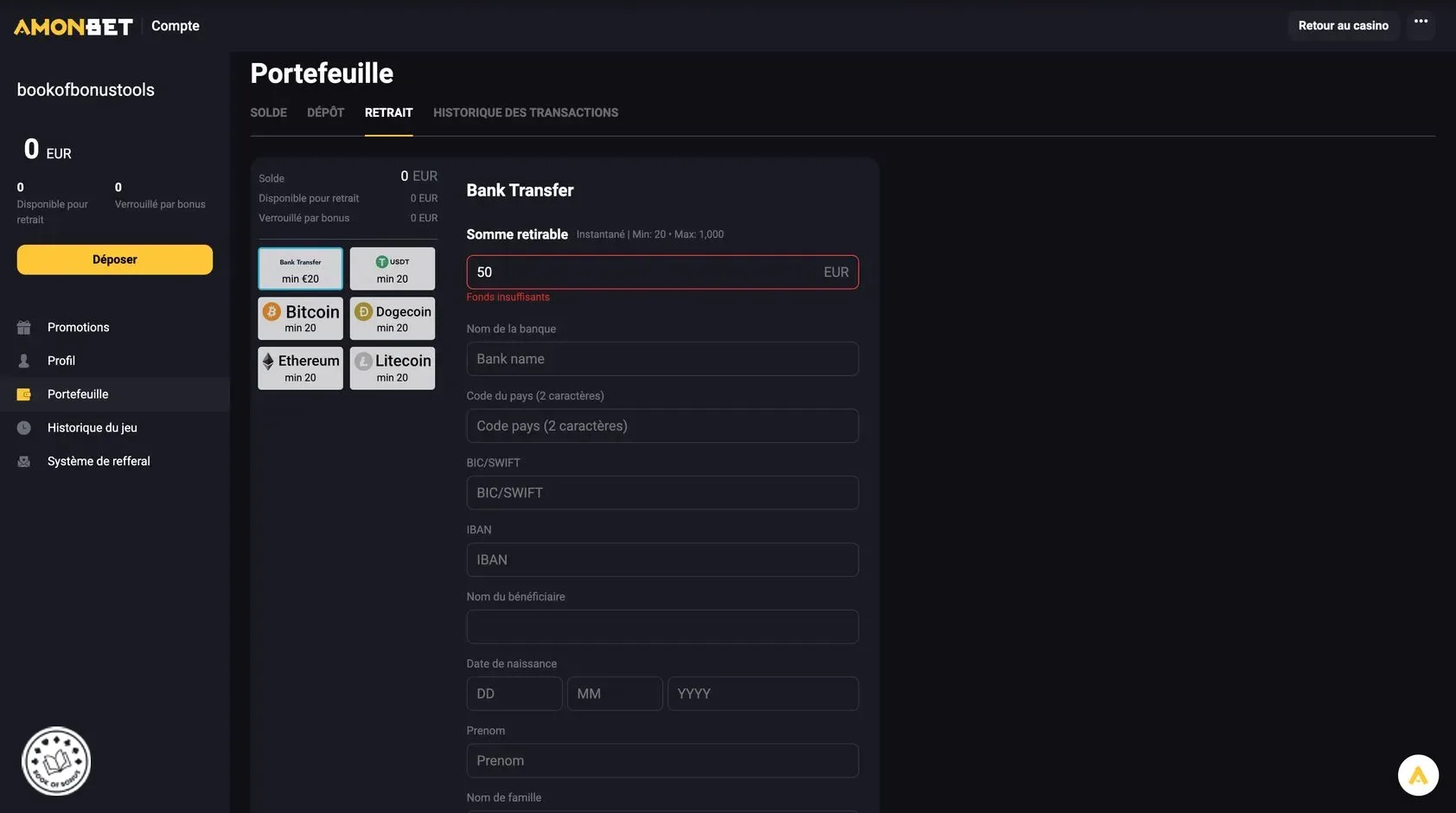Open Historique des transactions tab

tap(526, 112)
